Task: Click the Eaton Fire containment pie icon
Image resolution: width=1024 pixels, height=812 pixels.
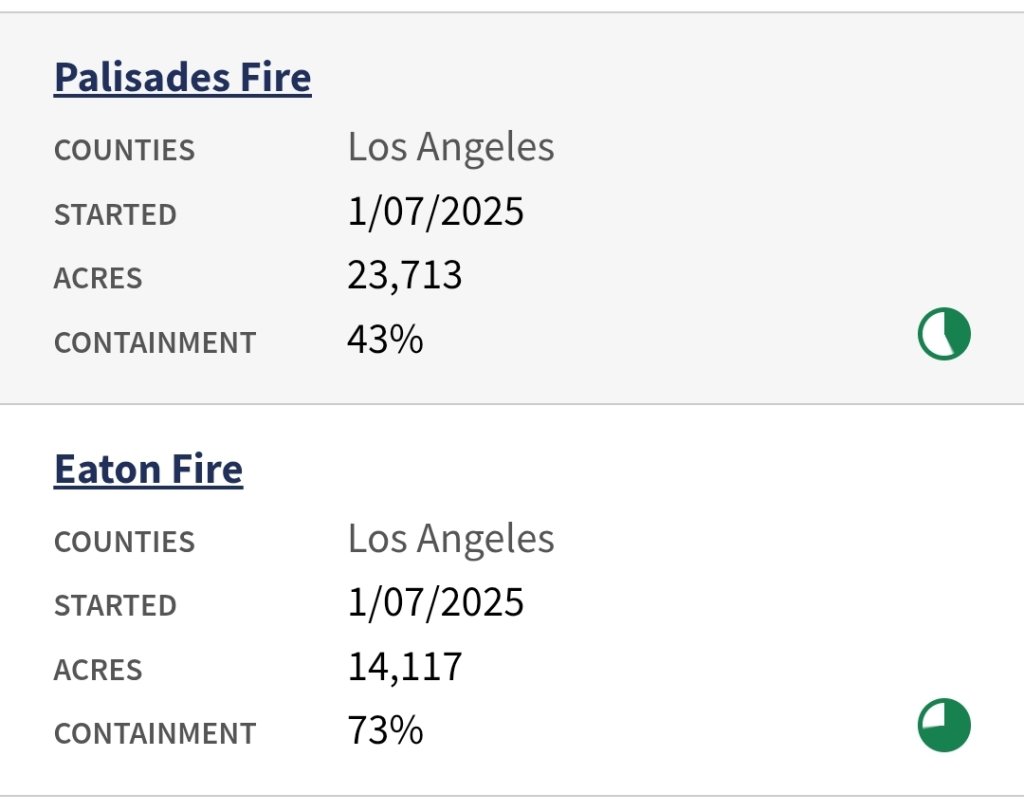Action: pos(944,726)
